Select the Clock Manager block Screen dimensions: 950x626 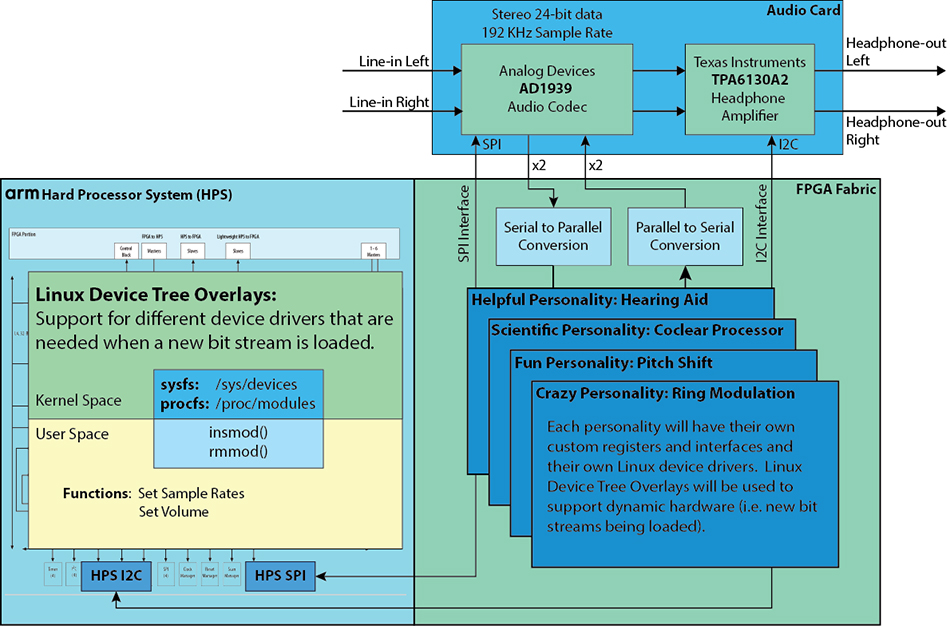coord(187,575)
